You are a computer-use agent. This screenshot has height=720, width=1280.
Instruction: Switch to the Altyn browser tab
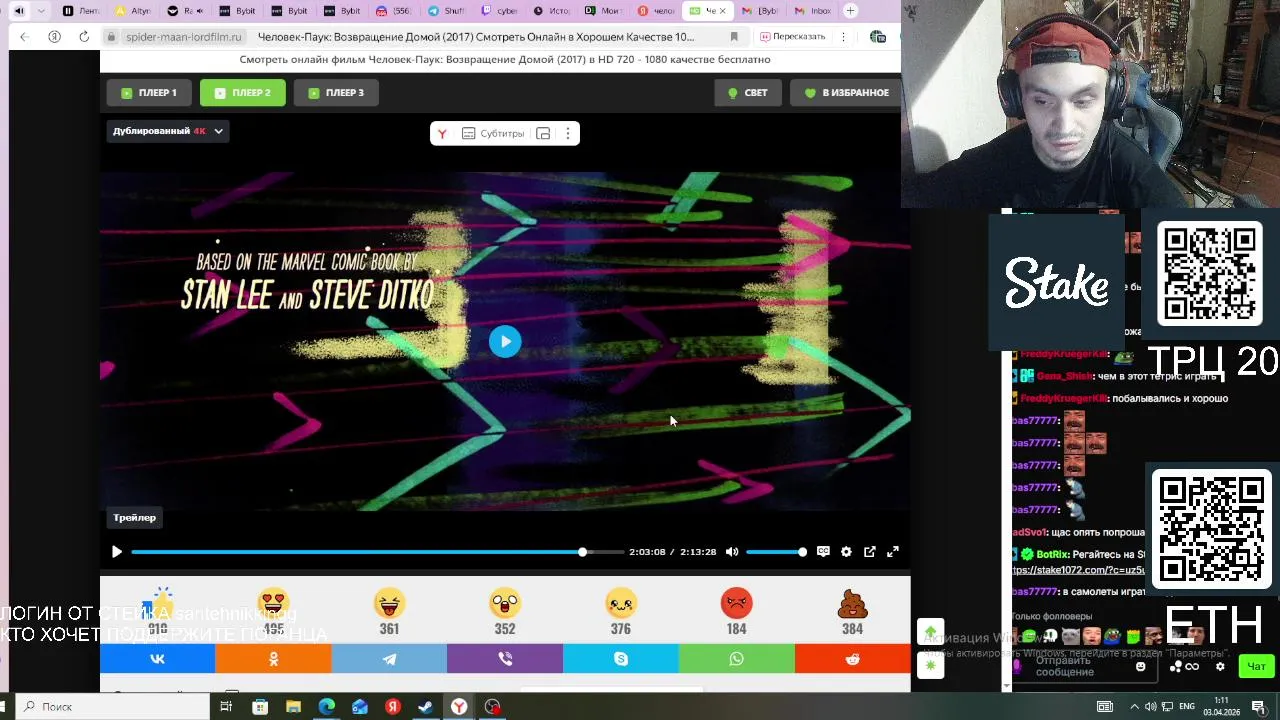(x=133, y=11)
